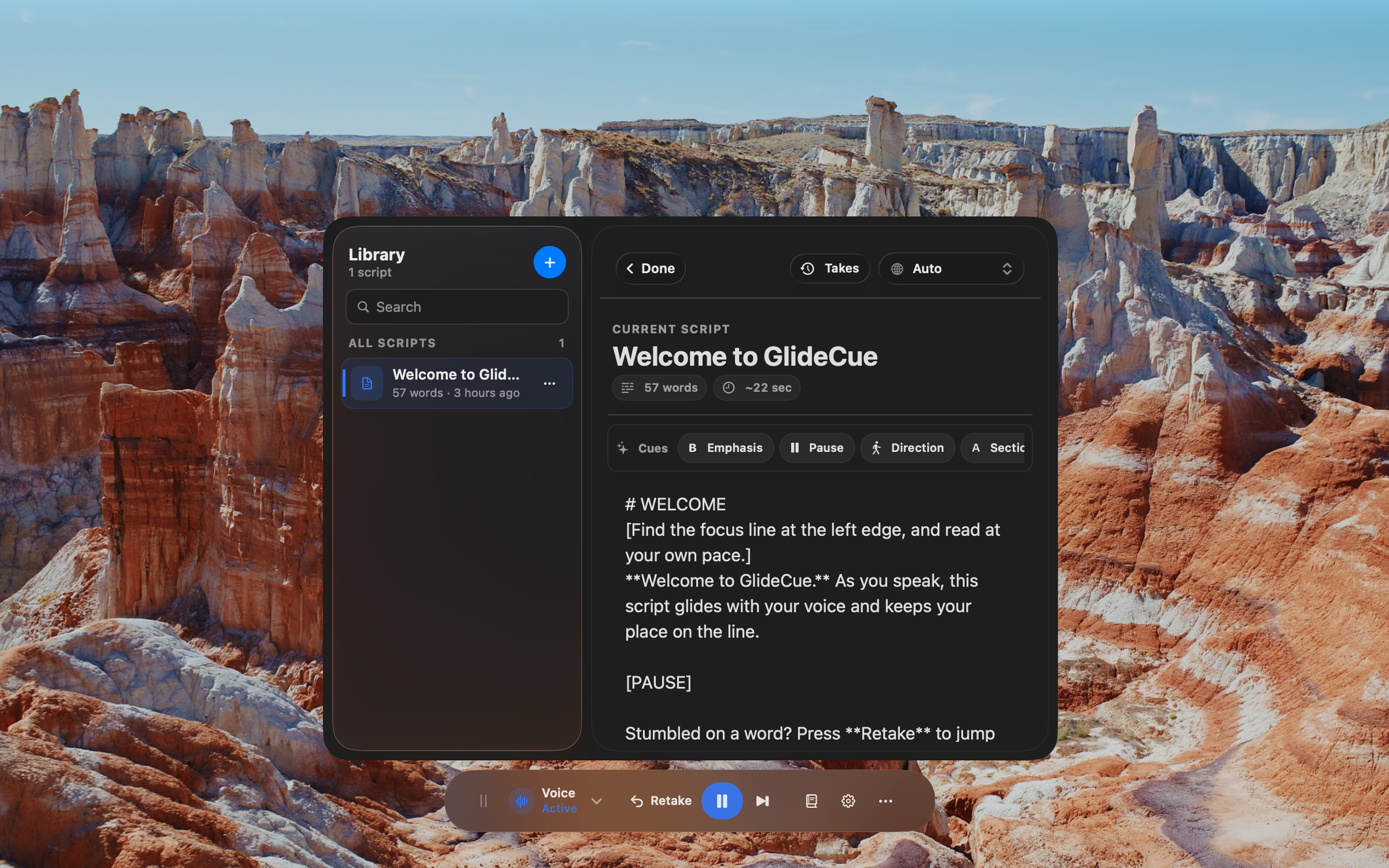Add a new script with plus button
Image resolution: width=1389 pixels, height=868 pixels.
[x=549, y=262]
